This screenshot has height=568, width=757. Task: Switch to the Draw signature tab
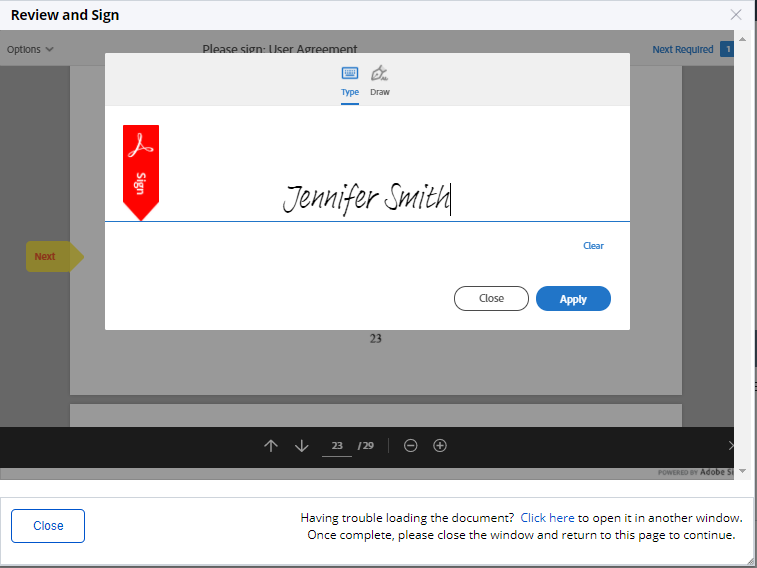[x=380, y=81]
